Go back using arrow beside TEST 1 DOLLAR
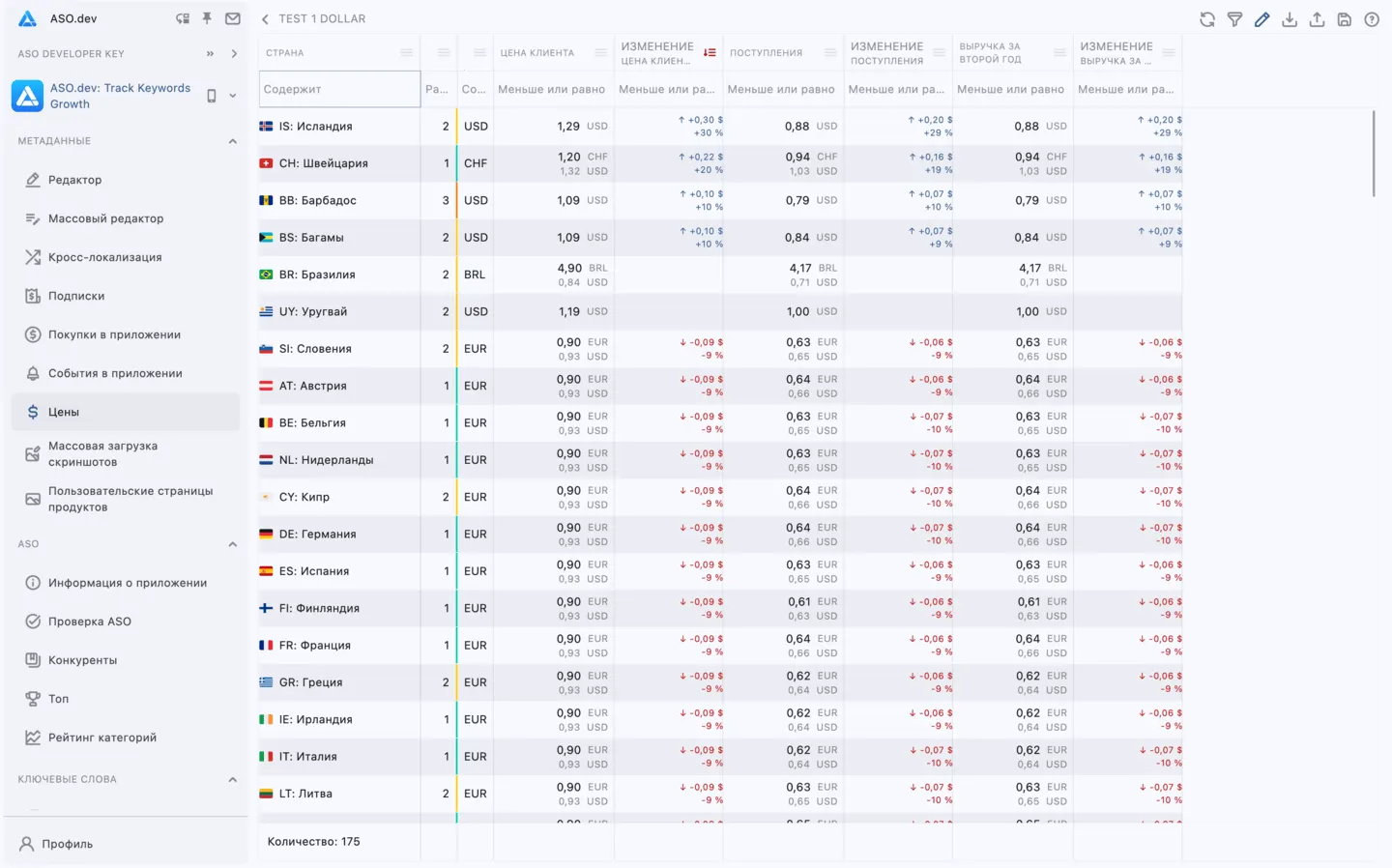Viewport: 1392px width, 868px height. [265, 19]
